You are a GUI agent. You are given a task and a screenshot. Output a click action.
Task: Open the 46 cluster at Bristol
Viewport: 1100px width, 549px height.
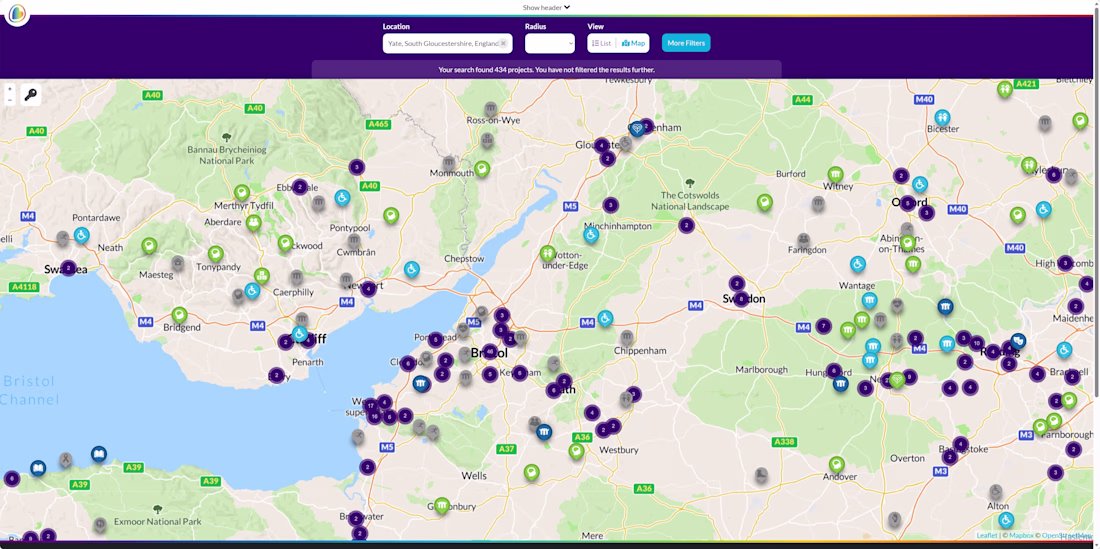pos(490,351)
